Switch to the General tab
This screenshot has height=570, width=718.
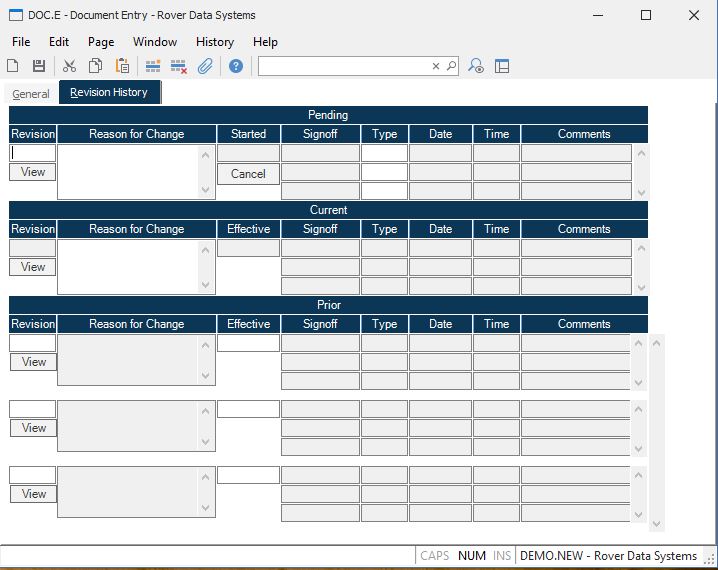click(x=31, y=94)
